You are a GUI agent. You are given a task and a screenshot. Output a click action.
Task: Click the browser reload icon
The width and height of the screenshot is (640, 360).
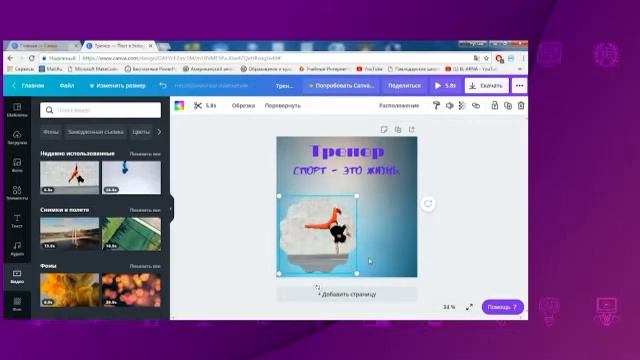[x=31, y=58]
